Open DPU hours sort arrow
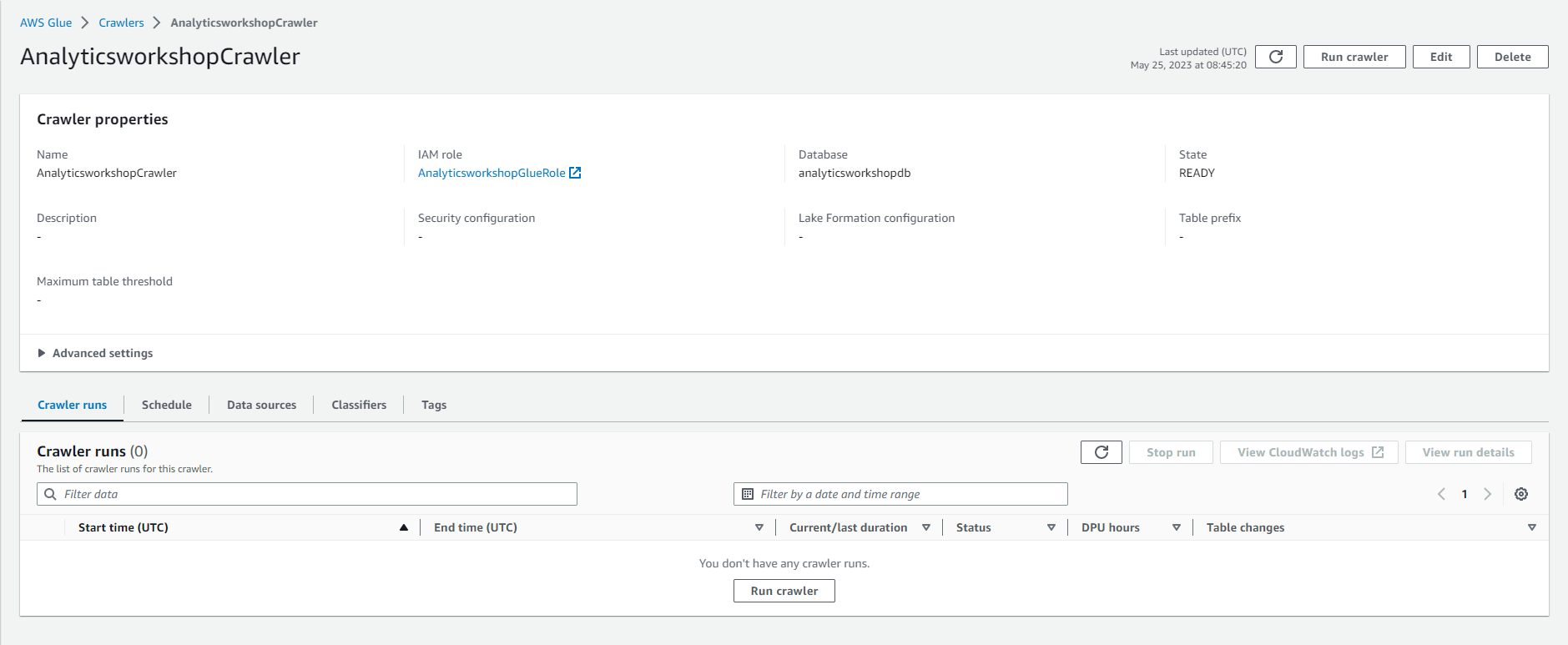Image resolution: width=1568 pixels, height=645 pixels. [1177, 527]
